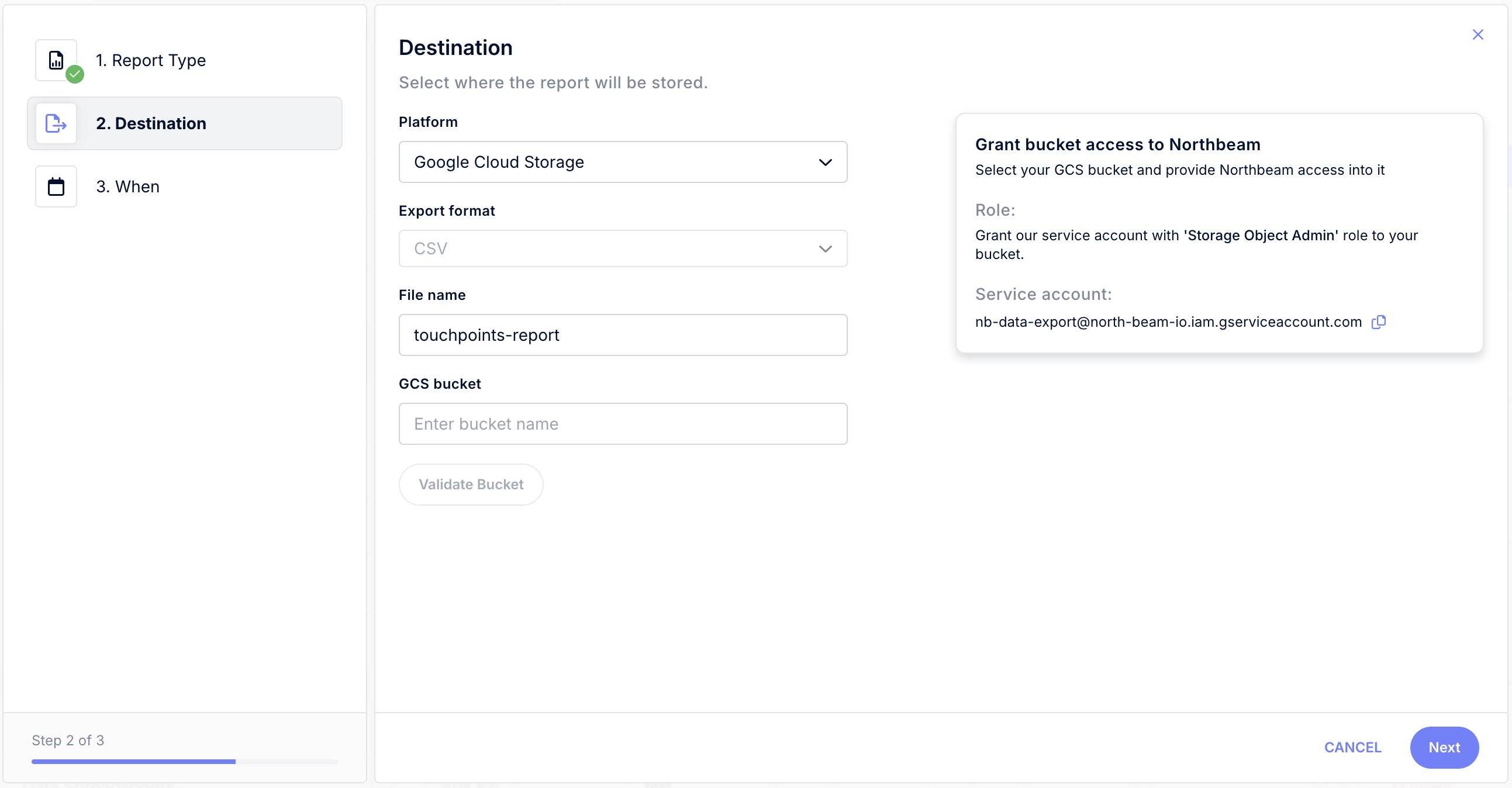The width and height of the screenshot is (1512, 788).
Task: Click the Enter bucket name input
Action: [622, 424]
